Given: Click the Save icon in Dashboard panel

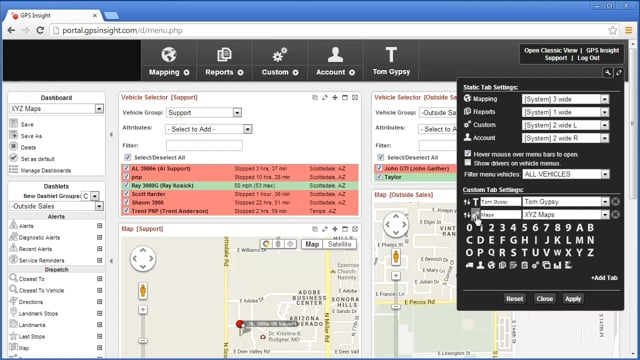Looking at the screenshot, I should tap(13, 124).
